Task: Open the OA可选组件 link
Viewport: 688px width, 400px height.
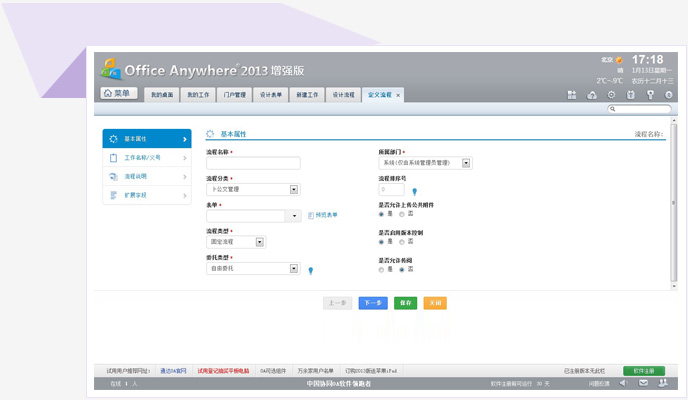Action: (x=273, y=371)
